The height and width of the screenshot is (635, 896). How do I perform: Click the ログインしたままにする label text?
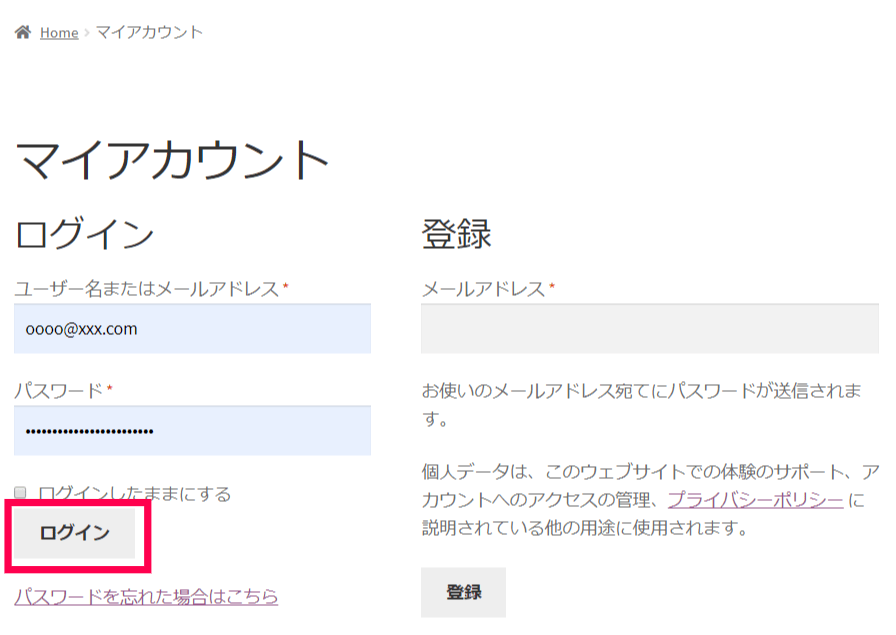[135, 493]
